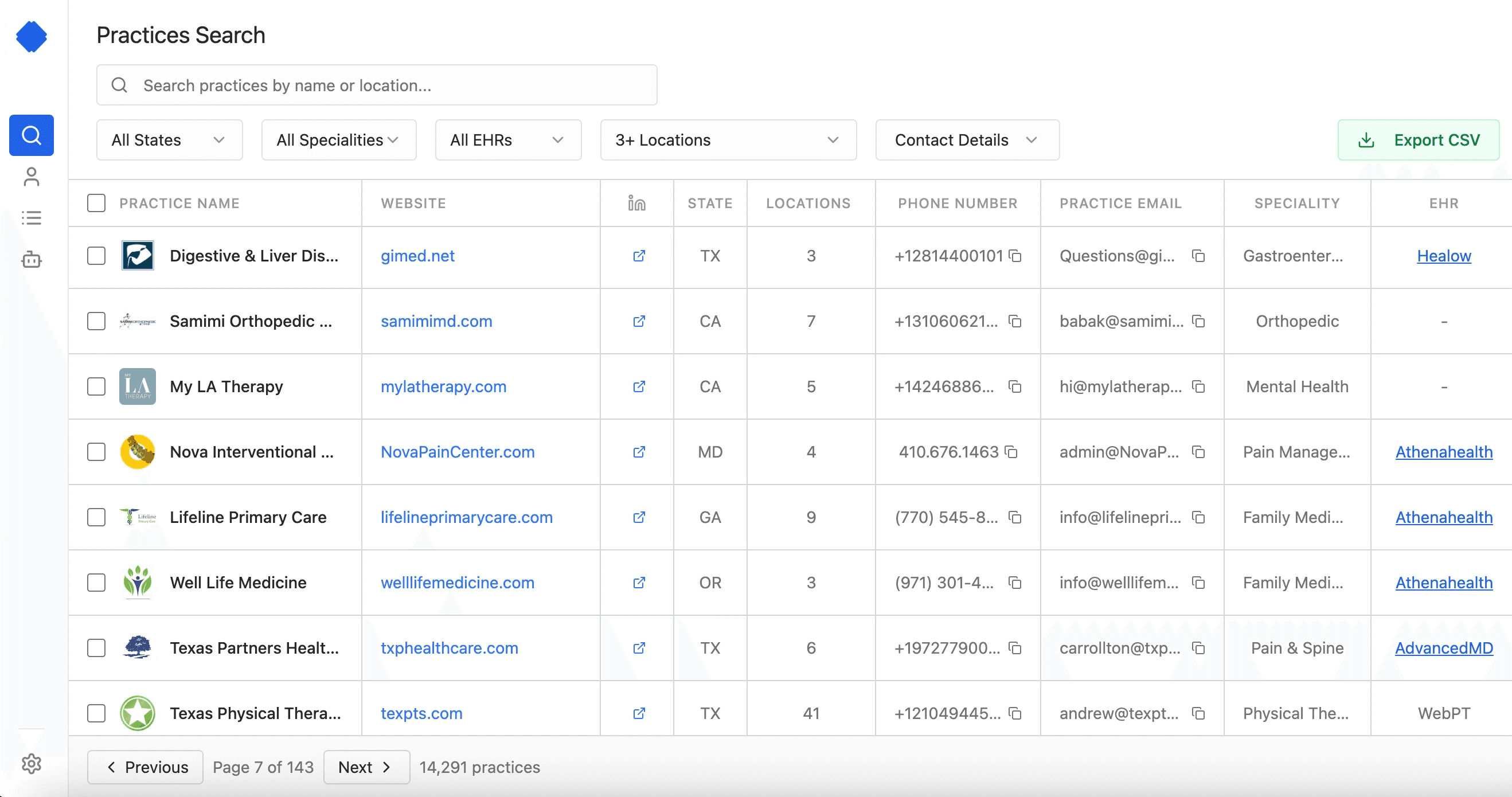This screenshot has height=797, width=1512.
Task: Check the Samimi Orthopedic row checkbox
Action: click(96, 321)
